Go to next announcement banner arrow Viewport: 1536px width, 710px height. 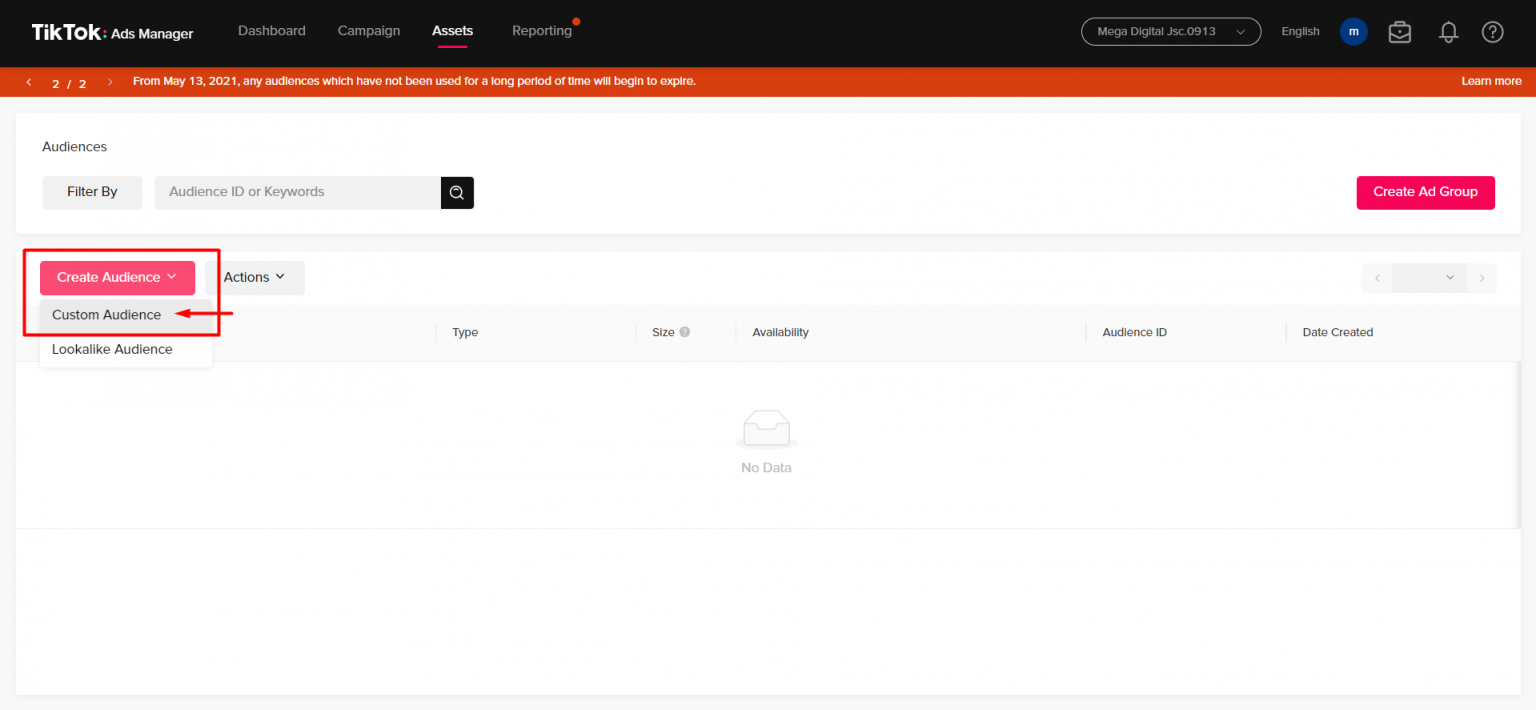(x=110, y=82)
